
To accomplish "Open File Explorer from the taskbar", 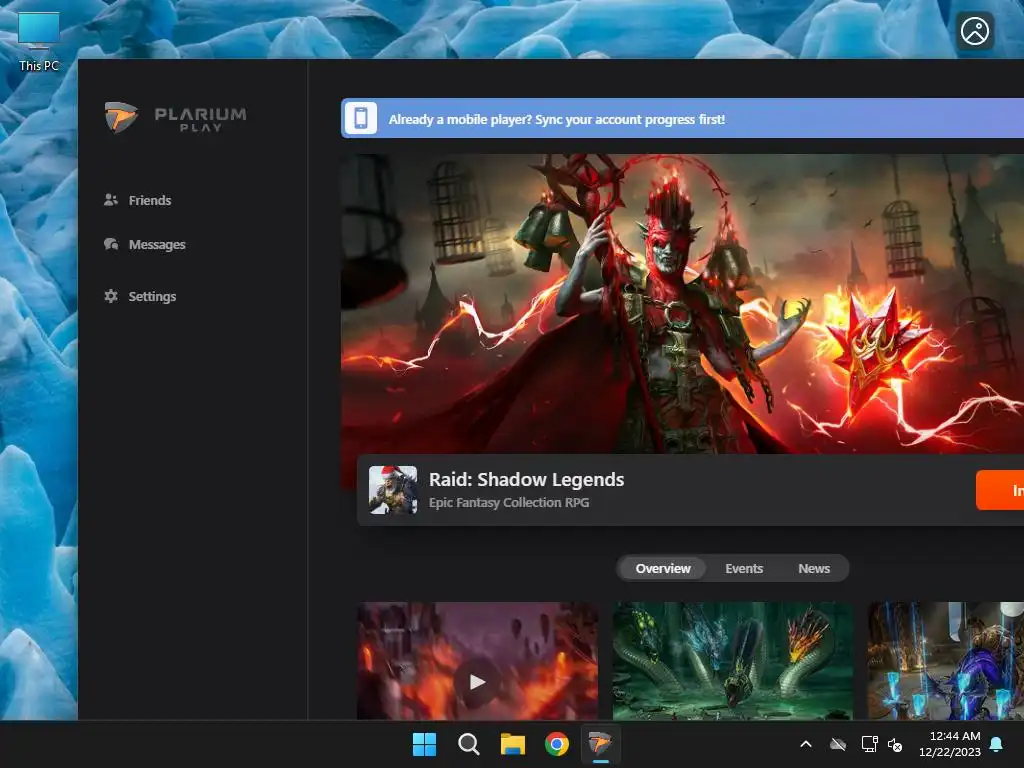I will point(513,744).
